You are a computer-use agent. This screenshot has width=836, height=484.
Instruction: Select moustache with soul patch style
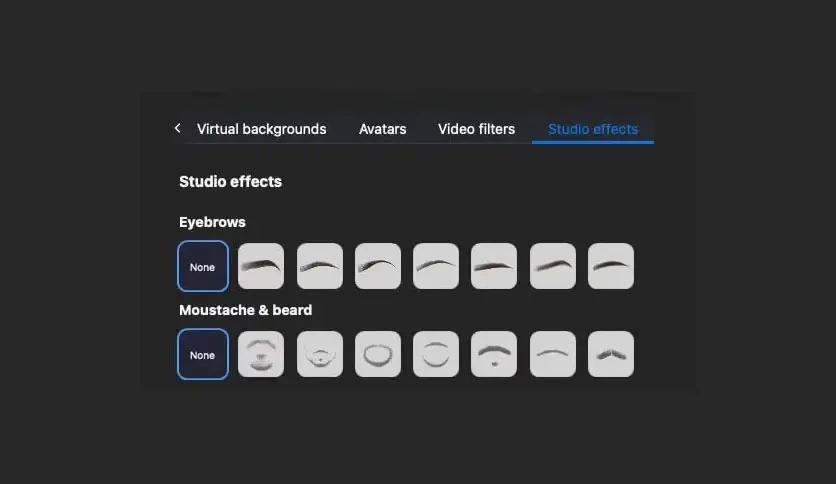(494, 354)
